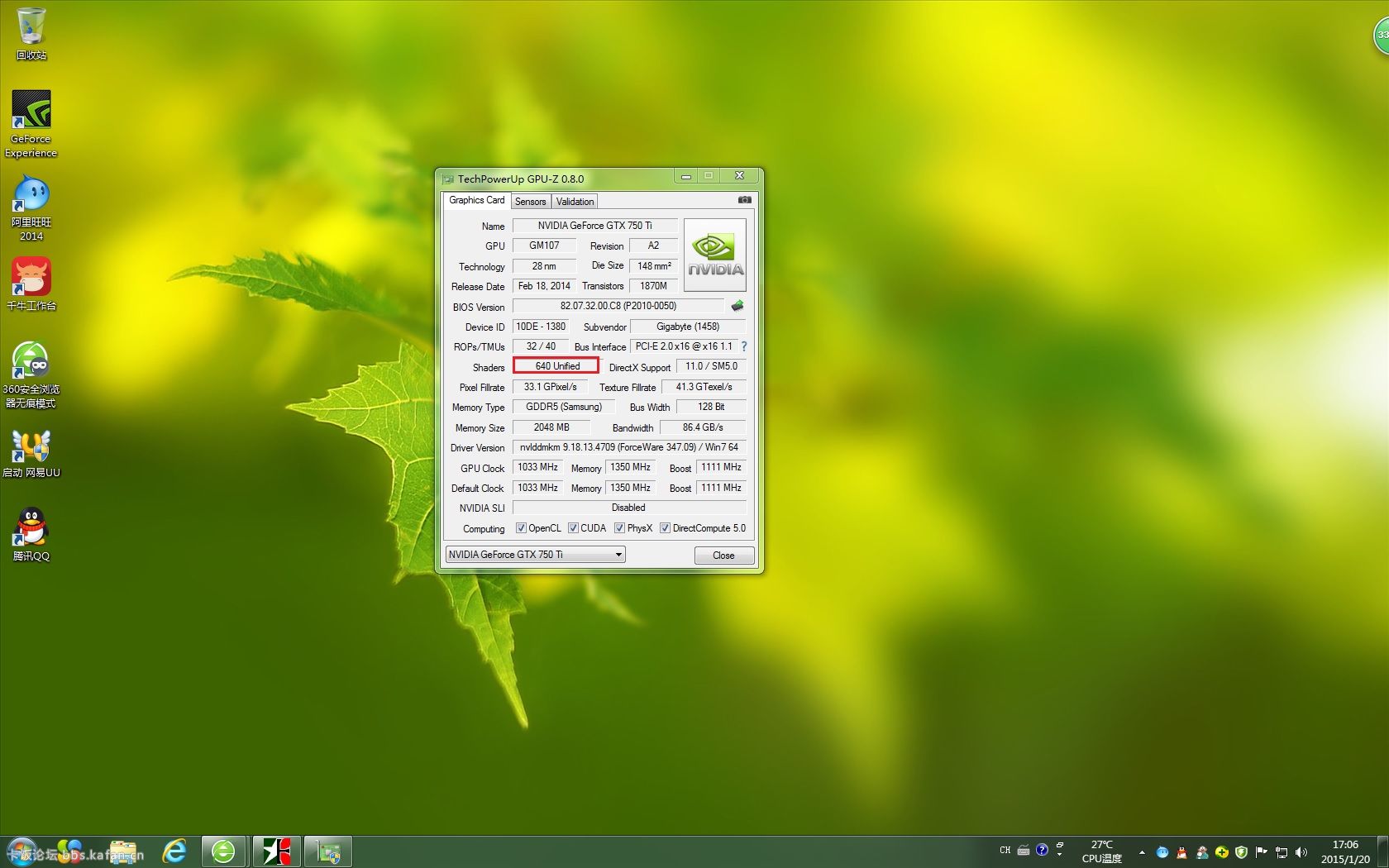This screenshot has height=868, width=1389.
Task: Click the NVIDIA logo in GPU-Z
Action: tap(715, 255)
